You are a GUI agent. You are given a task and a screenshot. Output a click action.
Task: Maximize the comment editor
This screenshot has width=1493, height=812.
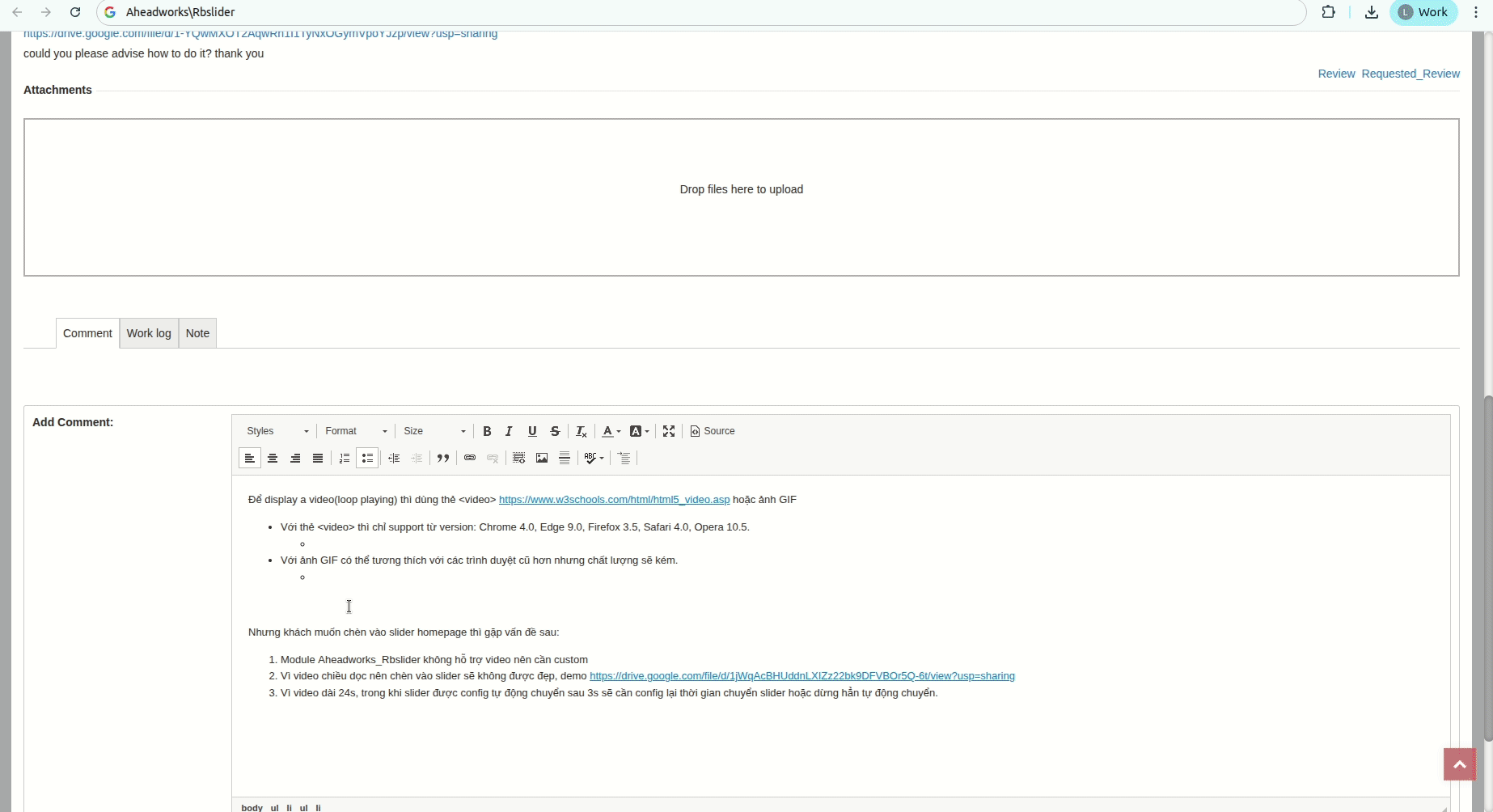click(669, 431)
